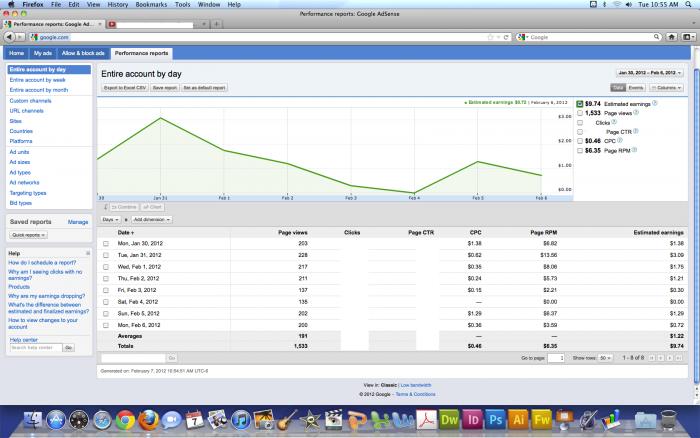Open the Finder icon in the dock
The image size is (700, 438).
(32, 420)
